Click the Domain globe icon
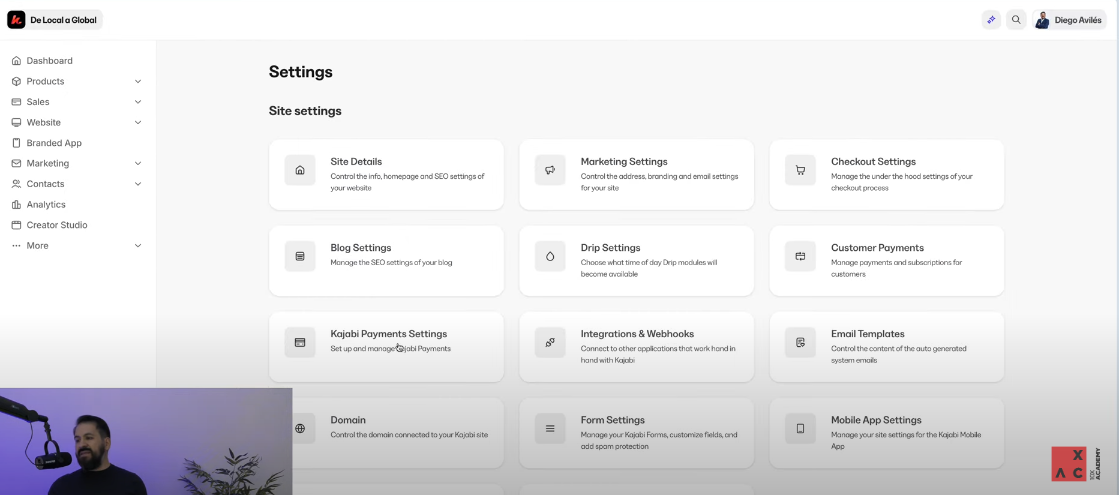Screen dimensions: 1119x495 coord(300,429)
